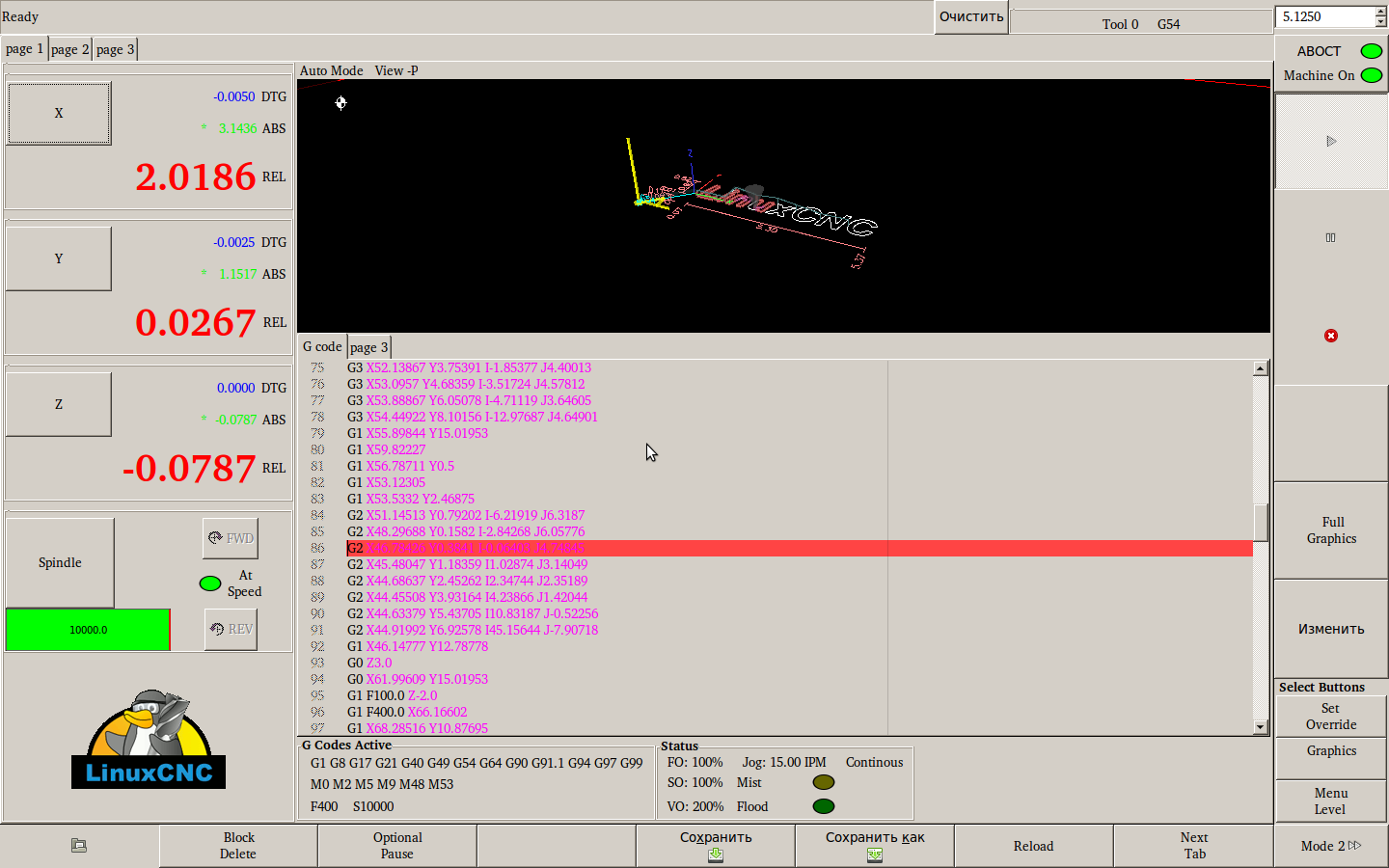The width and height of the screenshot is (1389, 868).
Task: Select the Z axis button
Action: [x=59, y=404]
